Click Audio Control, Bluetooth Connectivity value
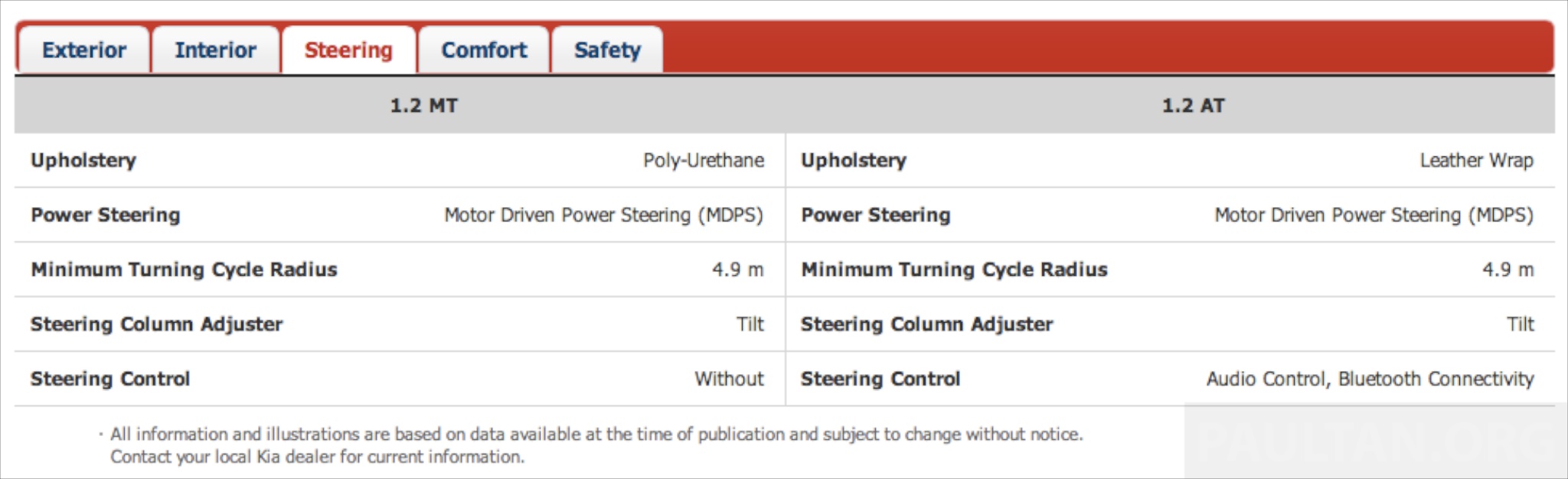1568x479 pixels. [x=1370, y=379]
